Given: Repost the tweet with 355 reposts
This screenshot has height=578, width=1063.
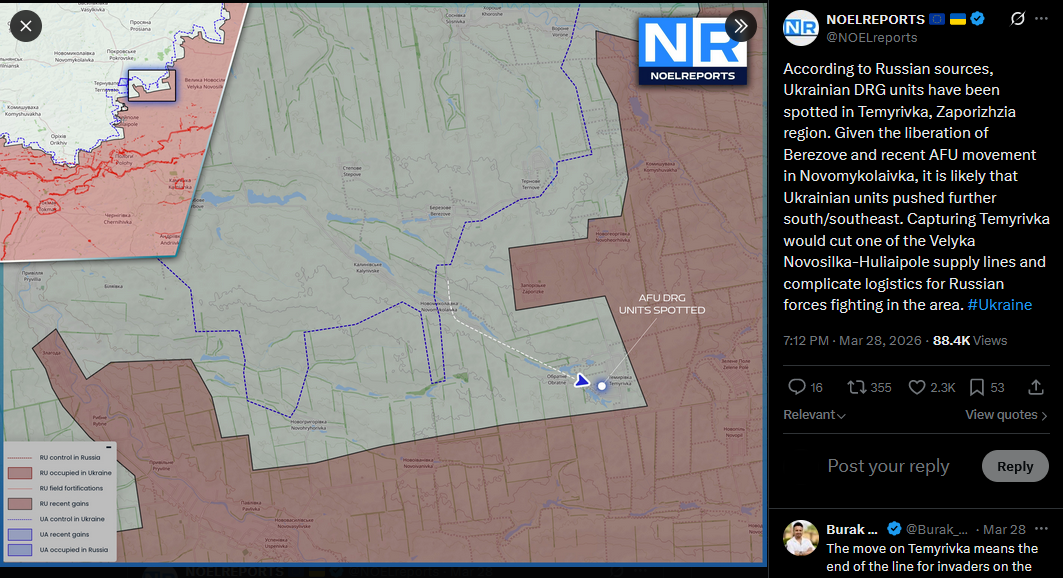Looking at the screenshot, I should tap(869, 388).
